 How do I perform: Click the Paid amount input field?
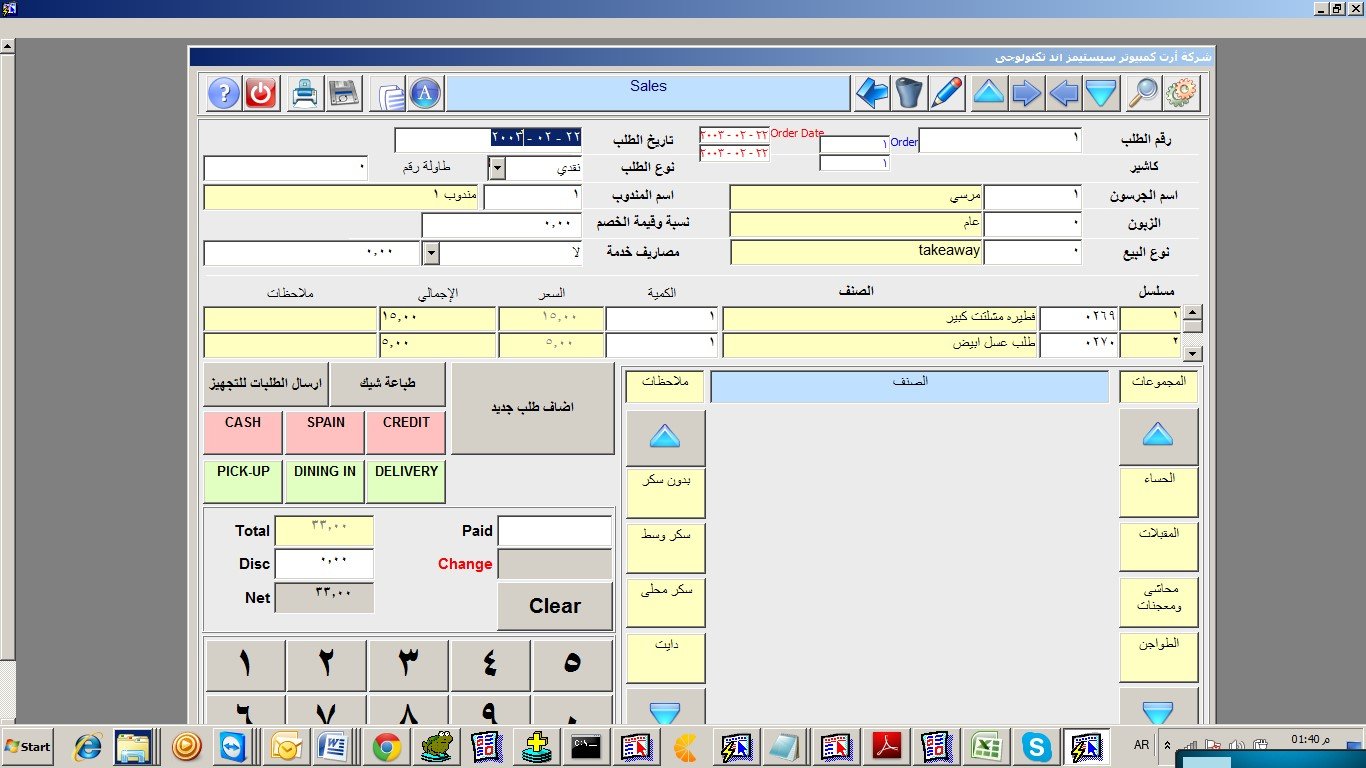[x=554, y=531]
